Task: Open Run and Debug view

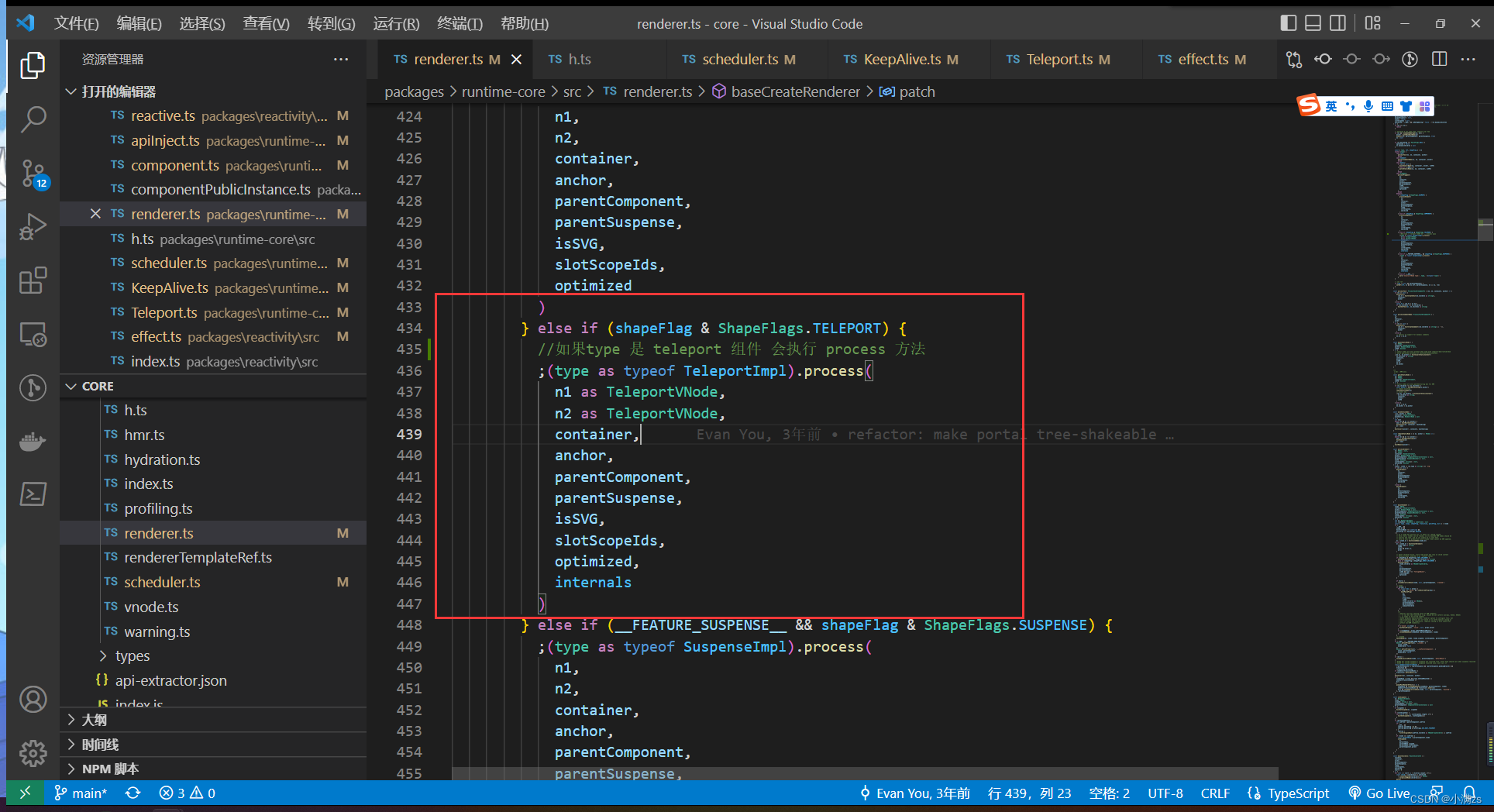Action: tap(33, 227)
